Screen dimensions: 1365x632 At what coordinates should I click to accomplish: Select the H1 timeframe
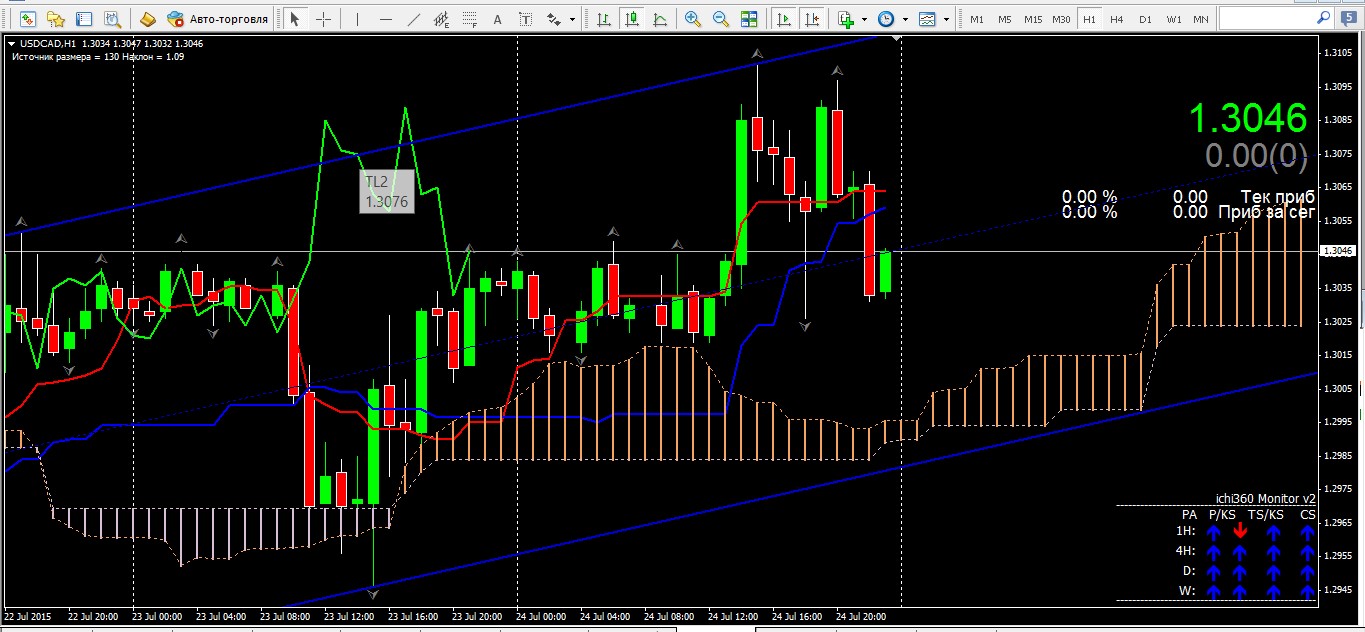pyautogui.click(x=1089, y=19)
